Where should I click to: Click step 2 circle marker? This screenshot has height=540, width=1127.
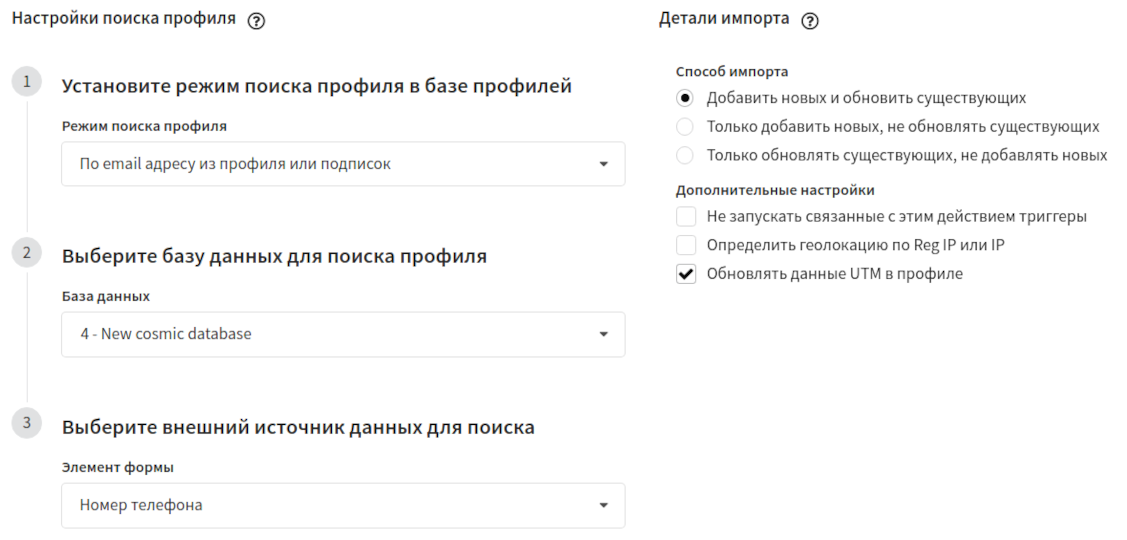coord(27,253)
